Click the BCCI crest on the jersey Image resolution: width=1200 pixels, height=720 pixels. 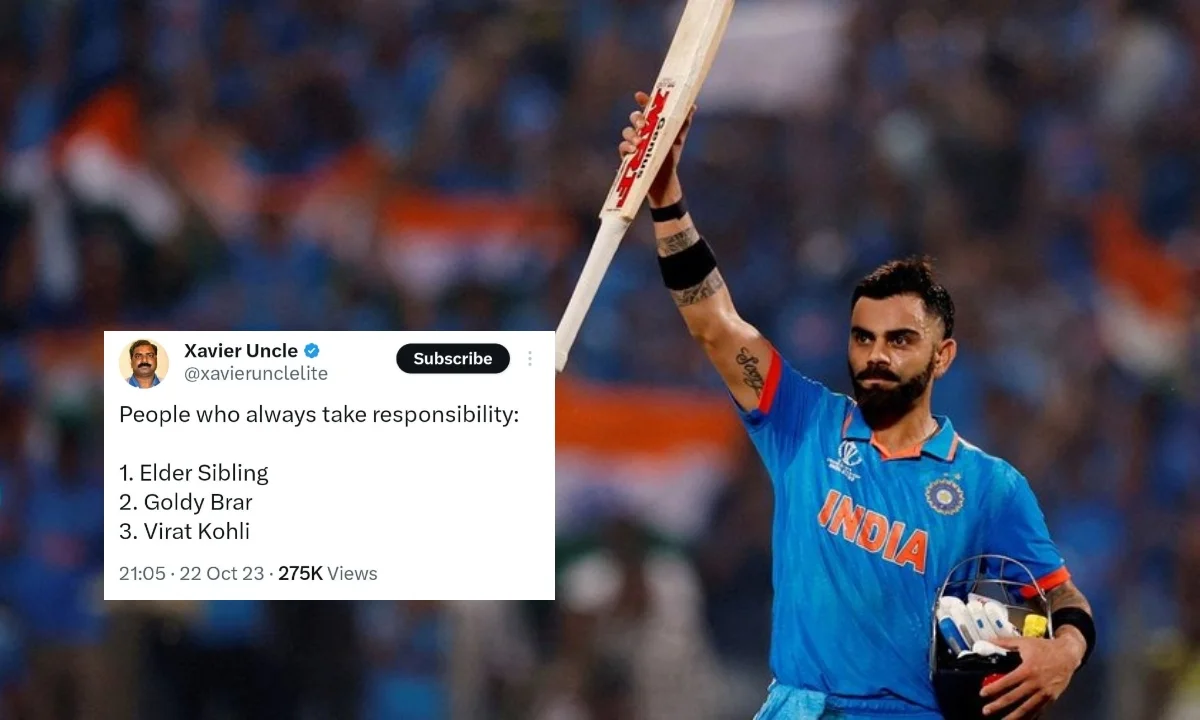943,496
